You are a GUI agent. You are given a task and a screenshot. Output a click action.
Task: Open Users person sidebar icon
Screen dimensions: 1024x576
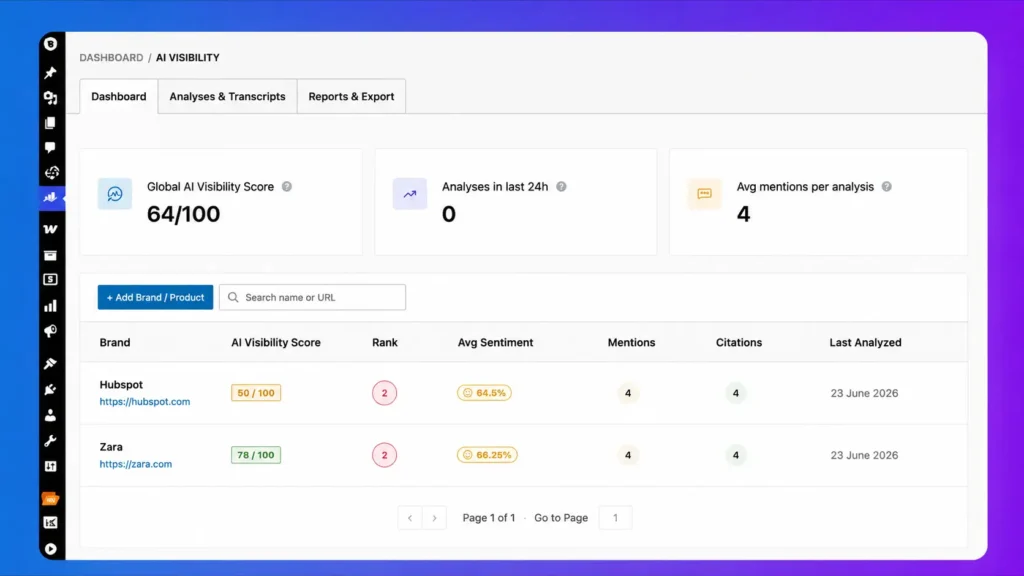click(x=50, y=415)
